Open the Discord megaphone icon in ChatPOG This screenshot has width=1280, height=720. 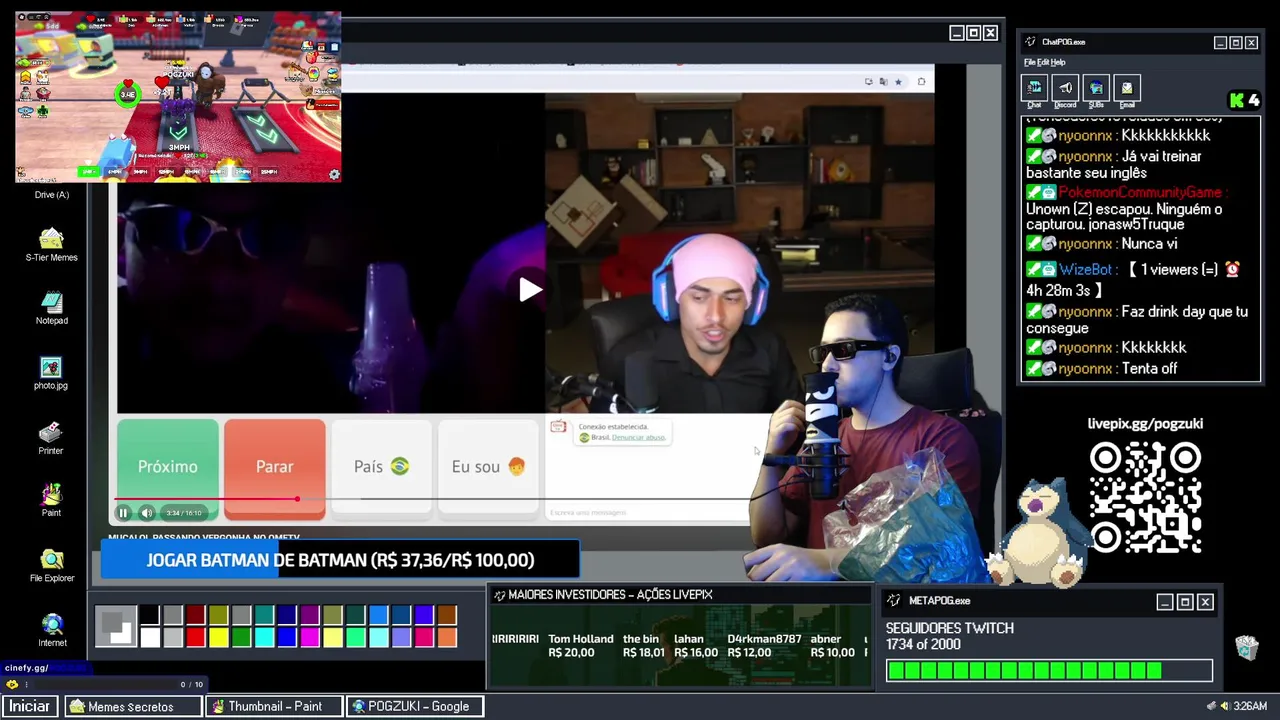pos(1066,88)
